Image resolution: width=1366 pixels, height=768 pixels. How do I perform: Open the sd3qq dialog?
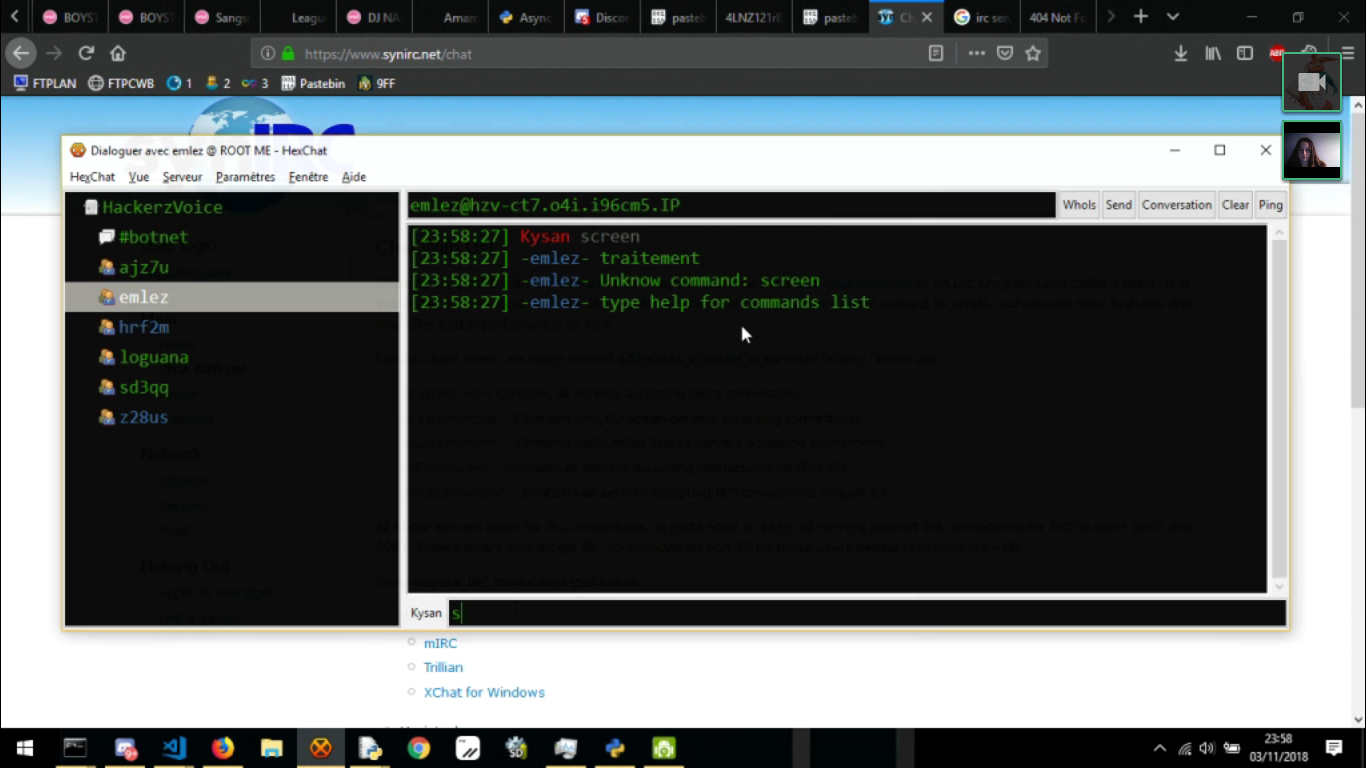(143, 387)
